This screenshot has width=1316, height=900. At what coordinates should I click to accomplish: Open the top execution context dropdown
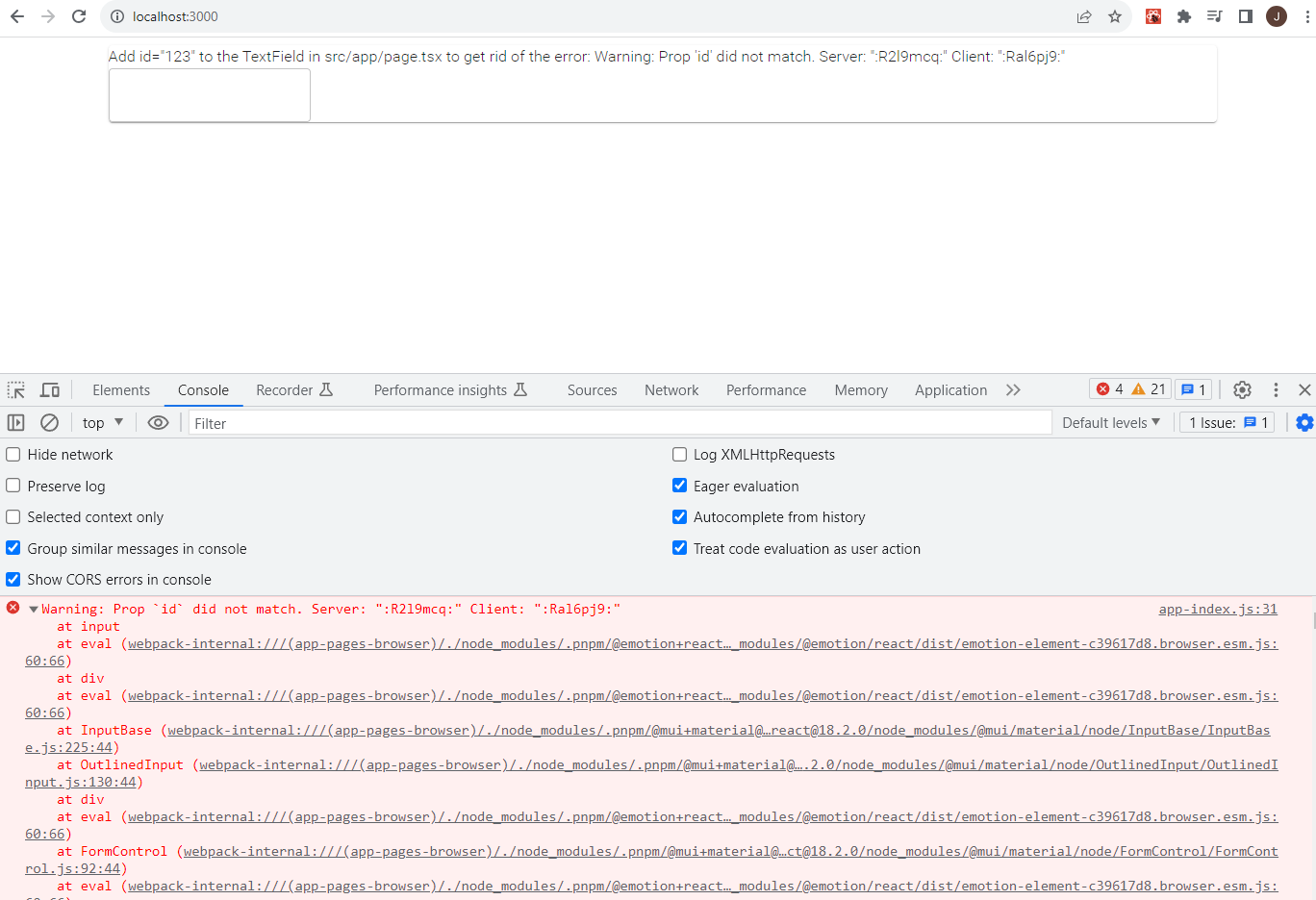point(102,422)
